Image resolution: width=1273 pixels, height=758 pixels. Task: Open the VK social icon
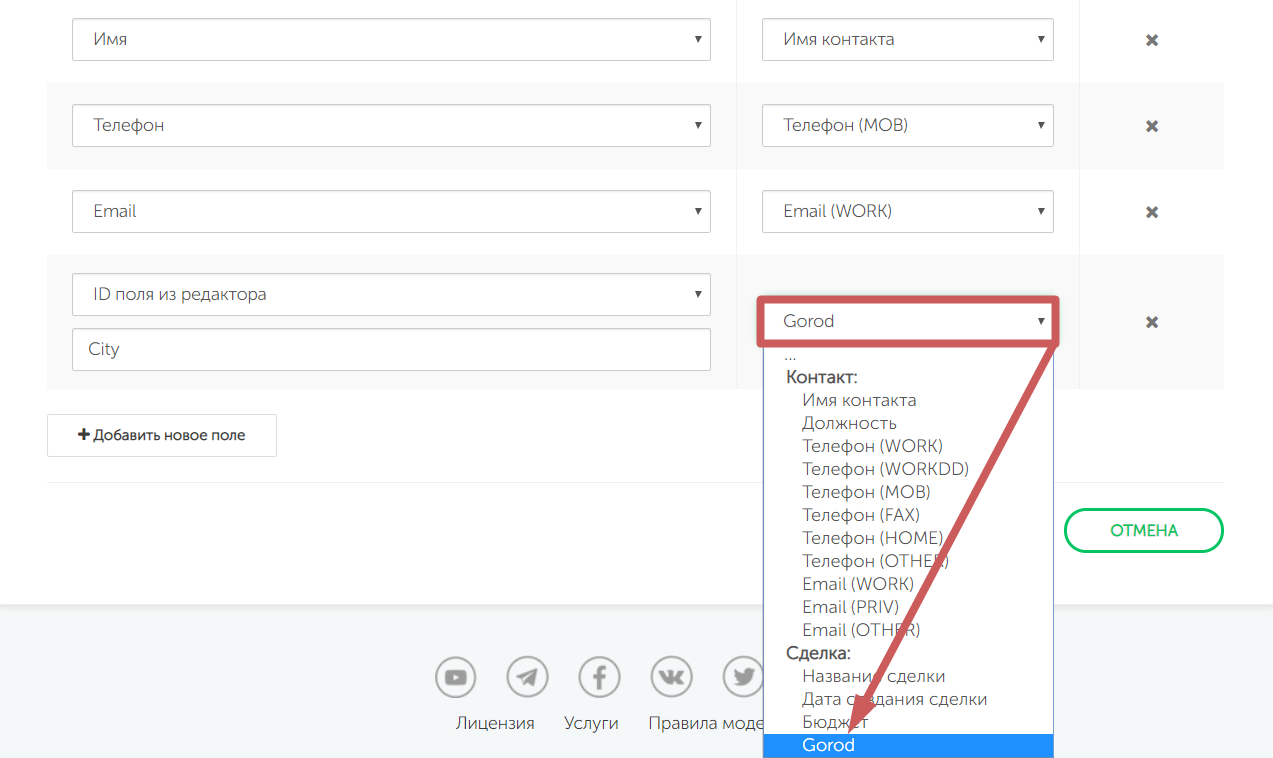coord(672,678)
